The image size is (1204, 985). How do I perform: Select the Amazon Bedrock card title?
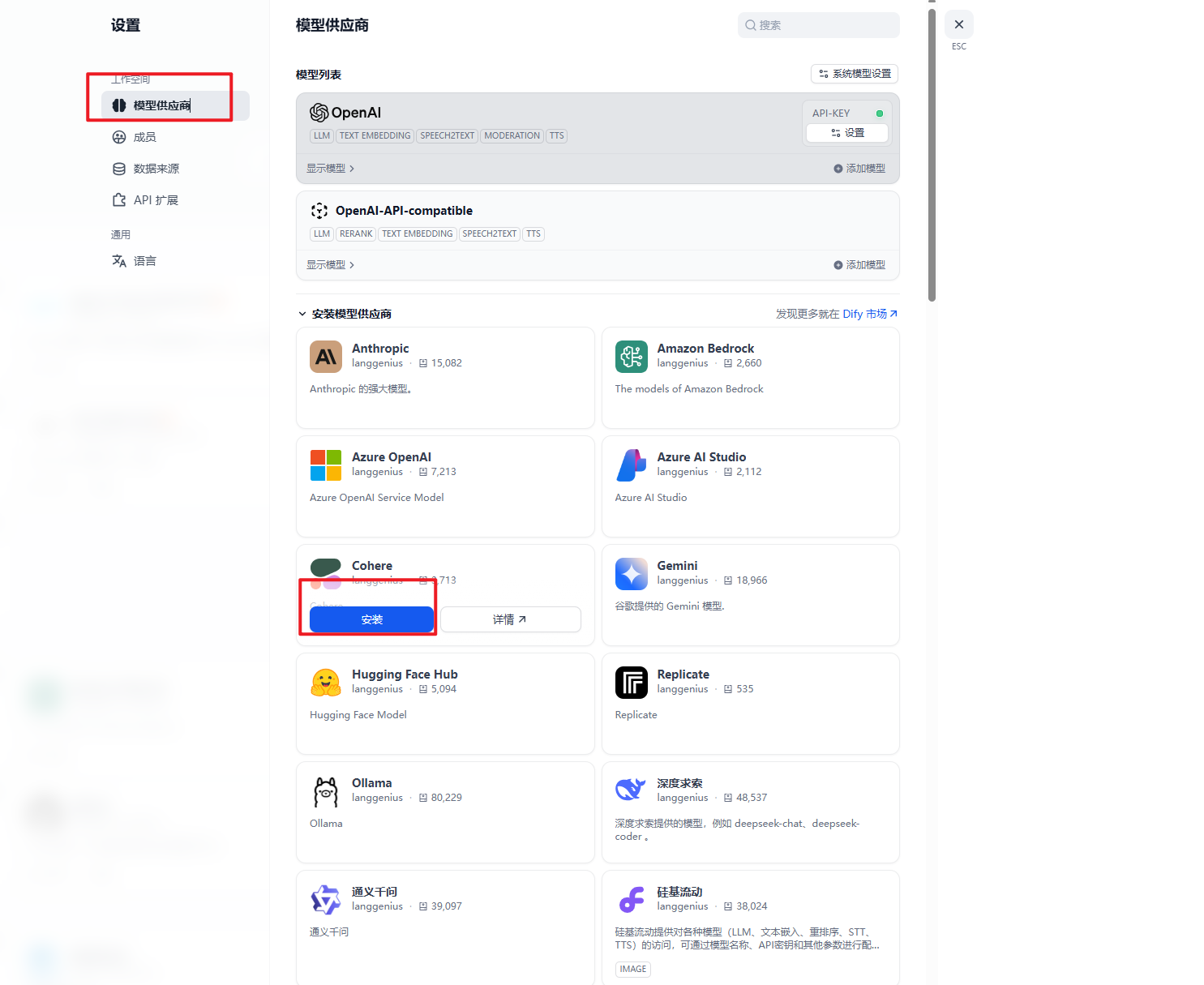[705, 349]
